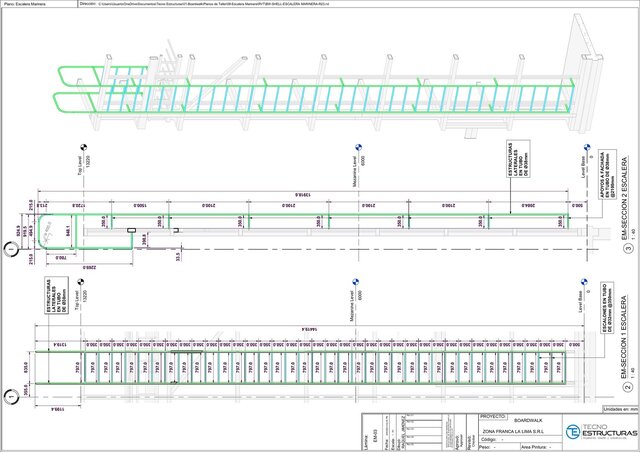Click 'ESCALONES EN TUBO' callout note

607,308
